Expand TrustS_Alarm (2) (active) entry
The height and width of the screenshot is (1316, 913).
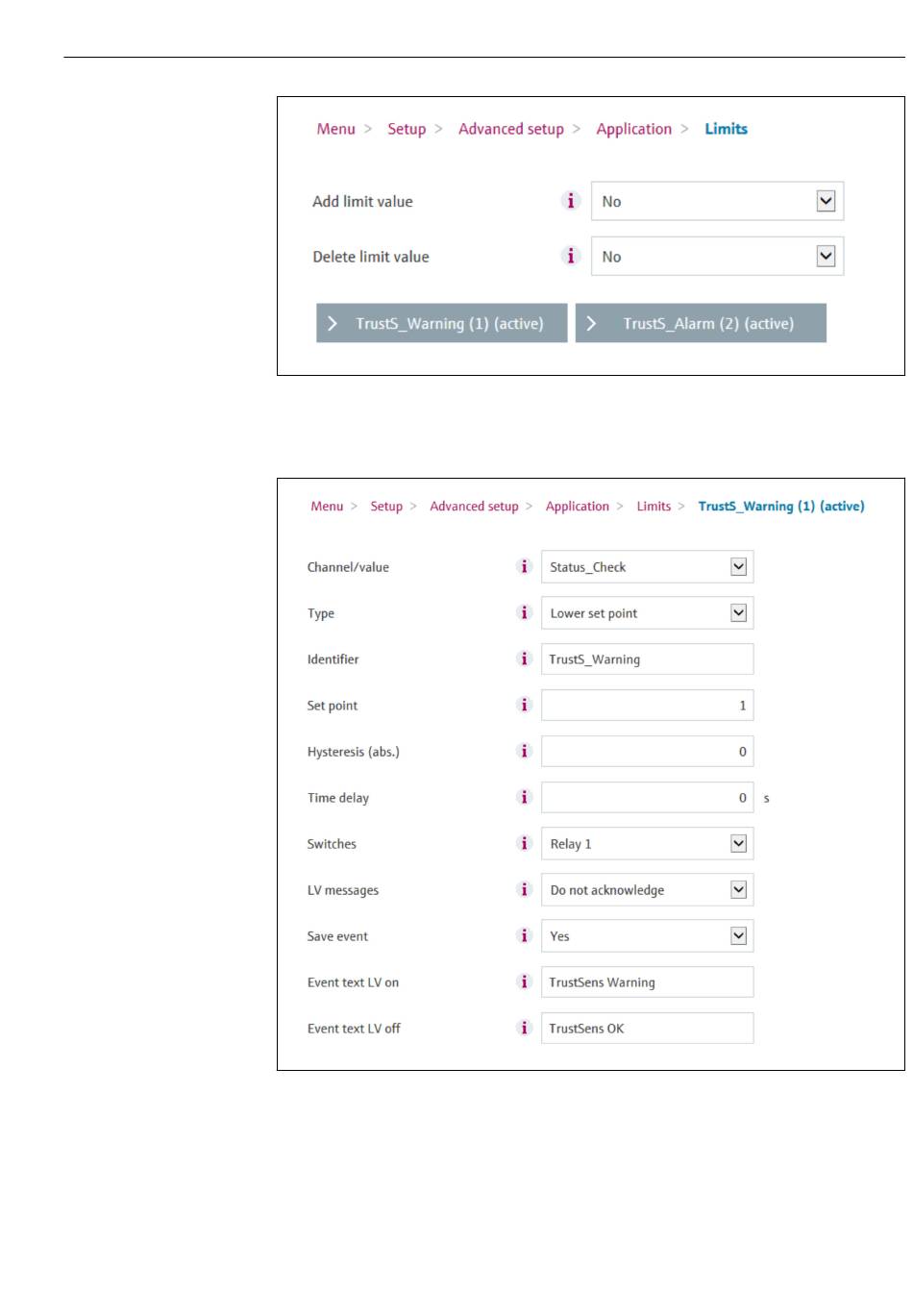coord(701,323)
